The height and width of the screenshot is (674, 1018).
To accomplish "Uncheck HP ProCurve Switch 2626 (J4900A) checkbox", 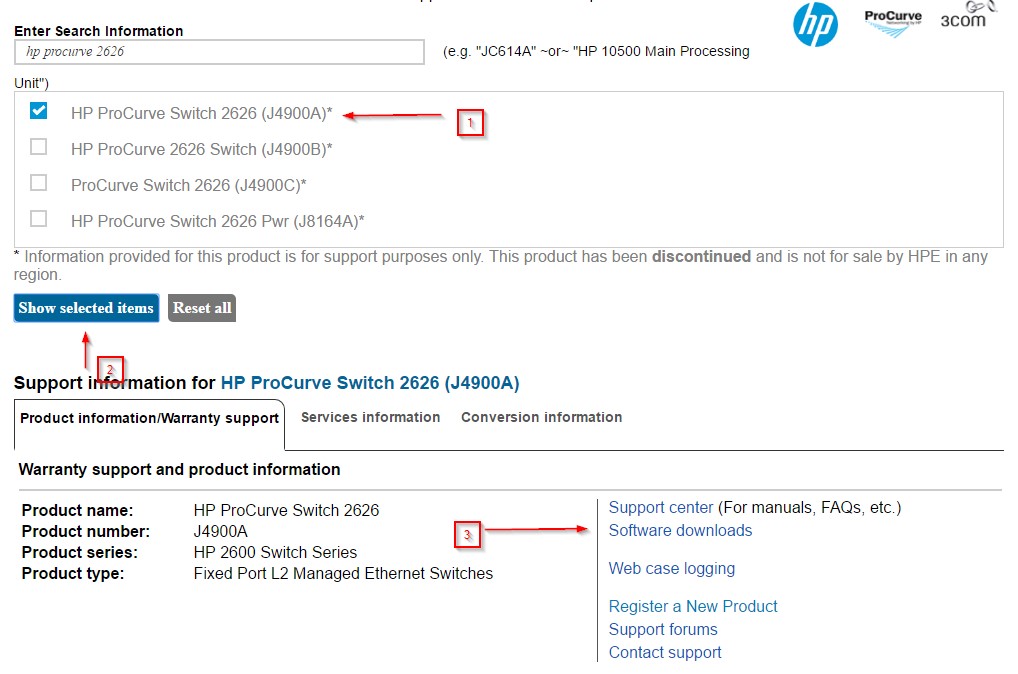I will [38, 110].
